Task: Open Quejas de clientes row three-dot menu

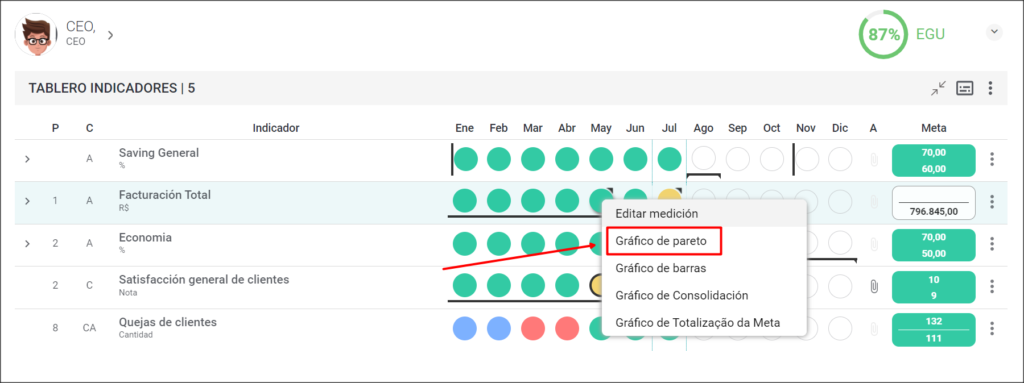Action: [x=992, y=328]
